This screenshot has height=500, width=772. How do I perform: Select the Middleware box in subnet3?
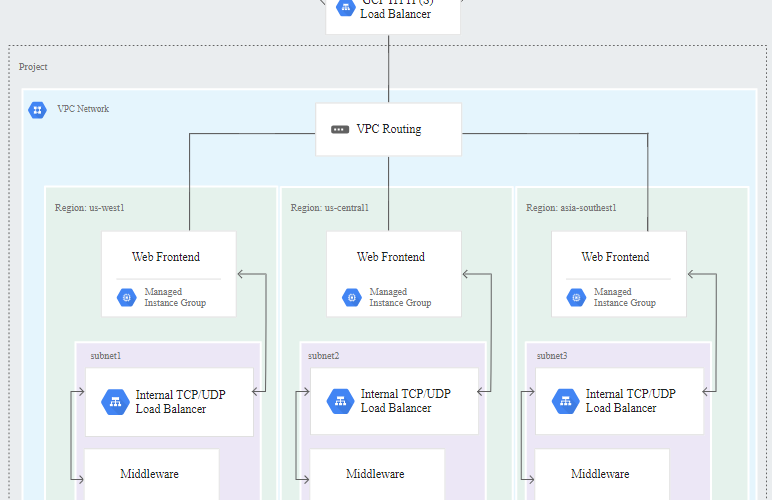tap(602, 474)
